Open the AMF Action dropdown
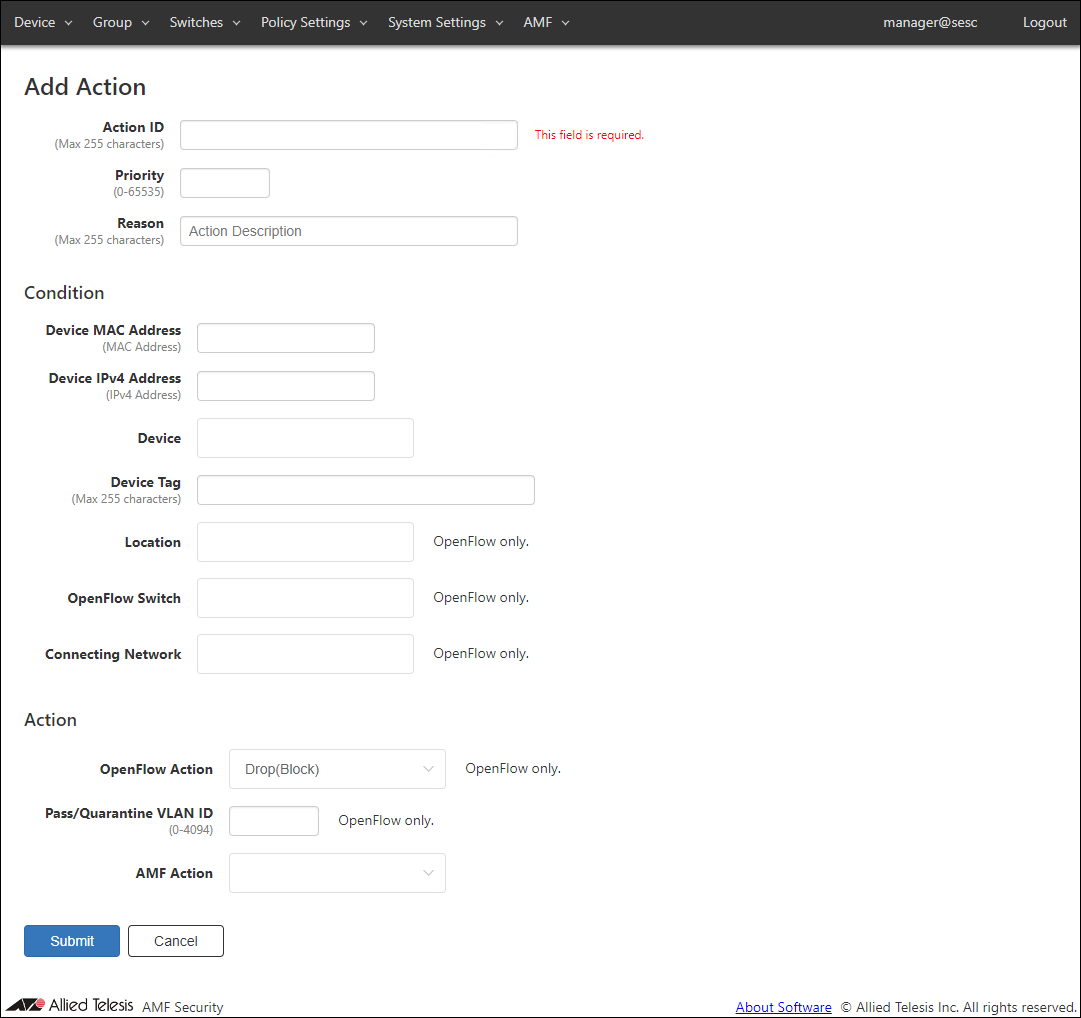 tap(337, 873)
